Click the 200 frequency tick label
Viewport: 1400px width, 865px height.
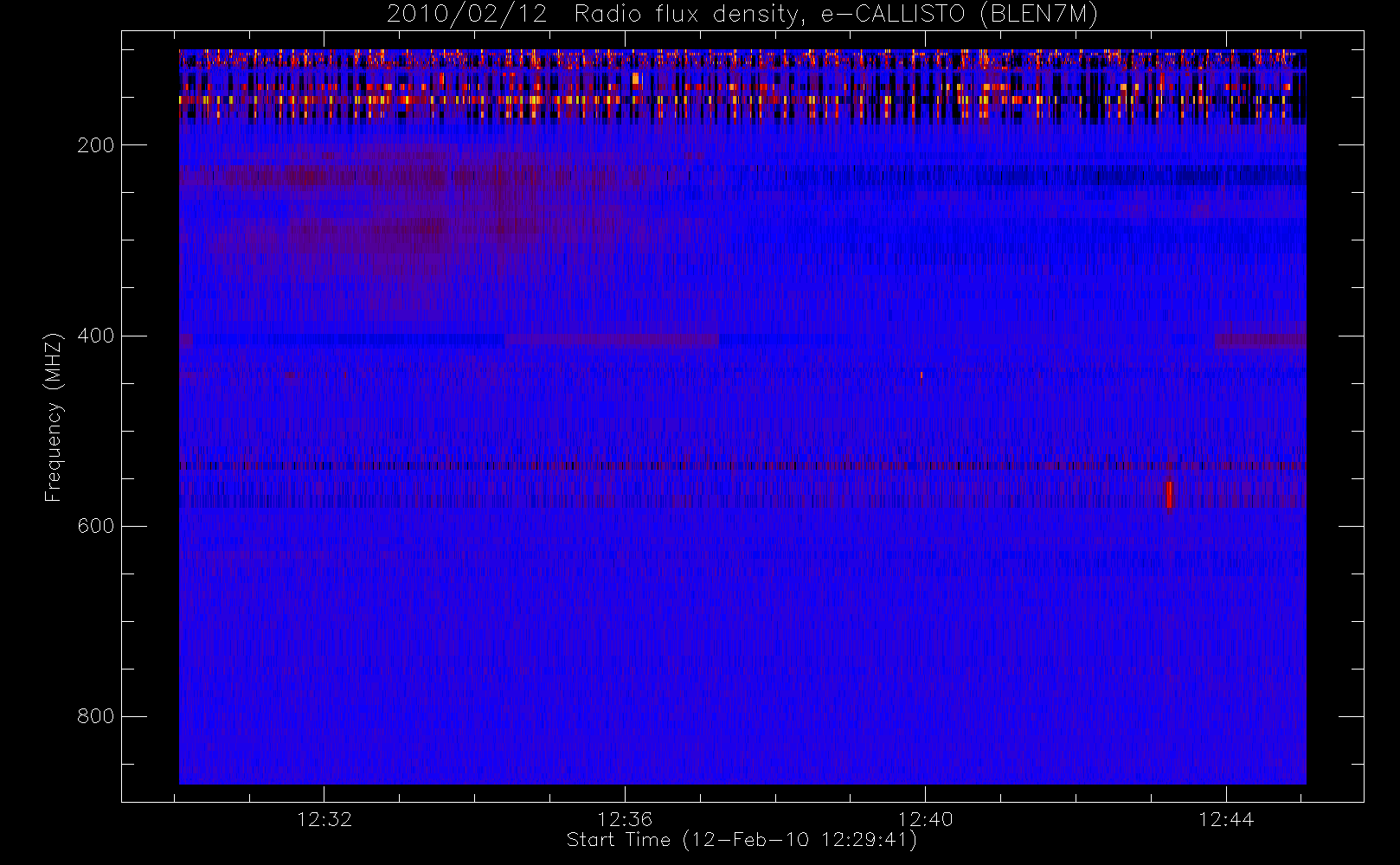coord(95,145)
